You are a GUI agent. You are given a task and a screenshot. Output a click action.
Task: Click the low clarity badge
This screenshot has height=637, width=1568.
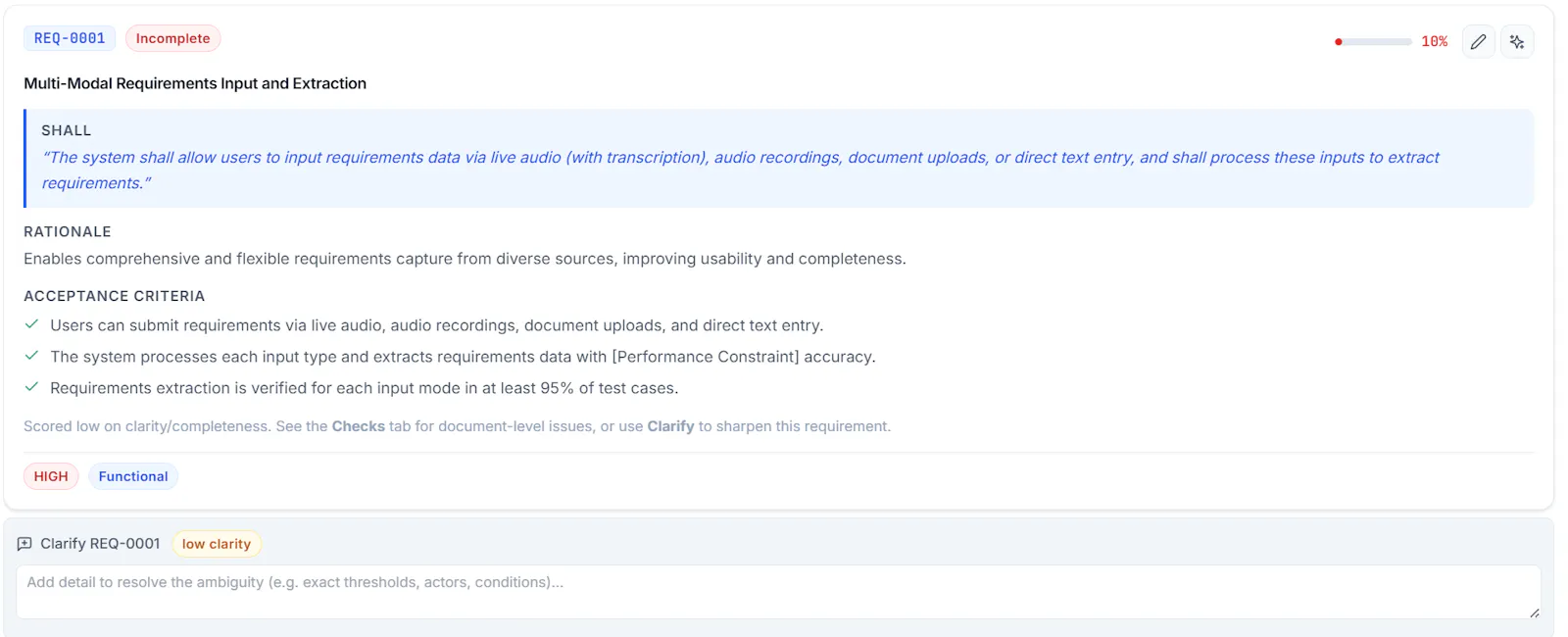coord(217,544)
